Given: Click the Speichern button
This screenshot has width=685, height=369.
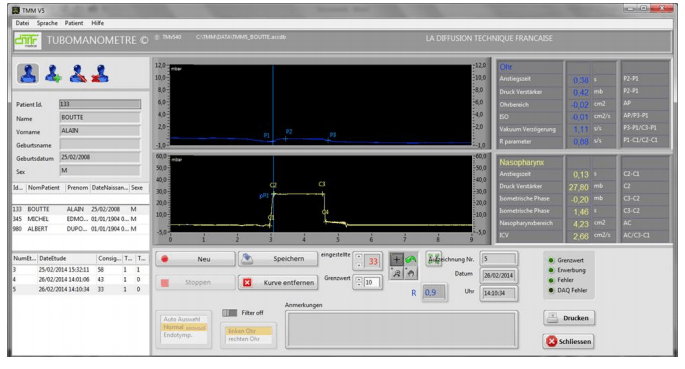Looking at the screenshot, I should [x=278, y=259].
